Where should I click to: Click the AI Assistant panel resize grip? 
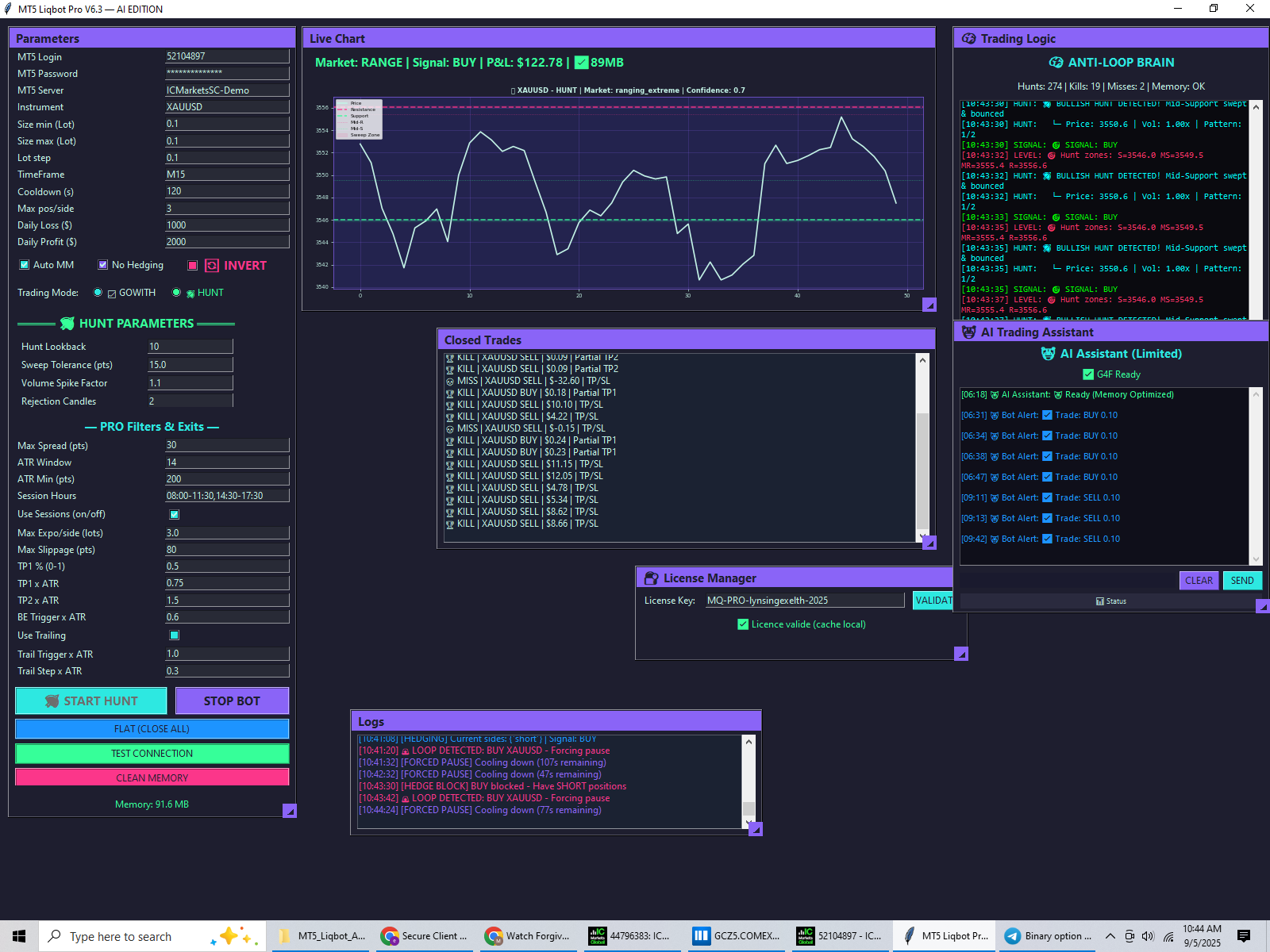point(1262,606)
